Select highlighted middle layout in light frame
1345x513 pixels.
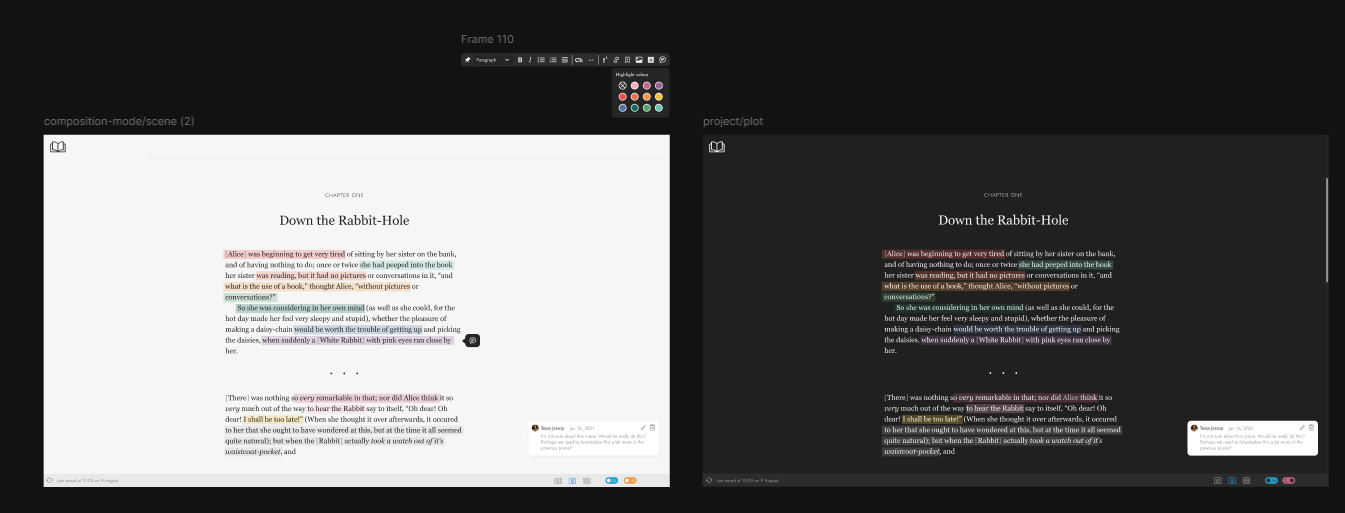tap(572, 481)
